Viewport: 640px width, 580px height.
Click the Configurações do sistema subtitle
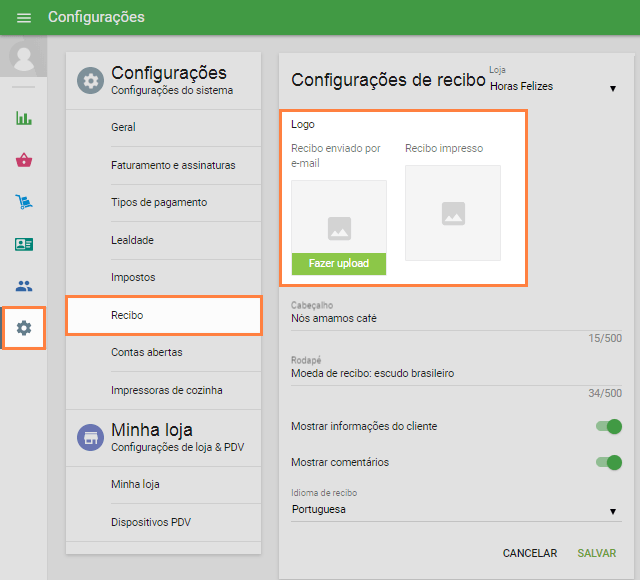click(x=172, y=90)
